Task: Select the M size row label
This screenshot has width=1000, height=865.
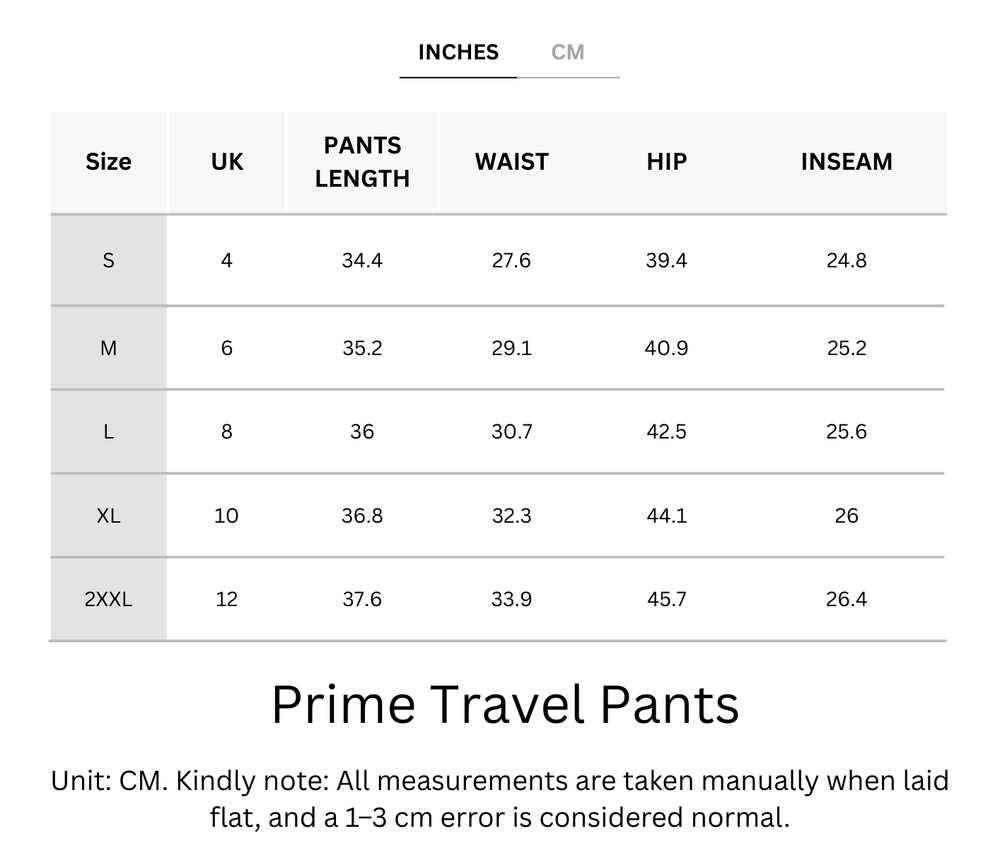Action: 108,347
